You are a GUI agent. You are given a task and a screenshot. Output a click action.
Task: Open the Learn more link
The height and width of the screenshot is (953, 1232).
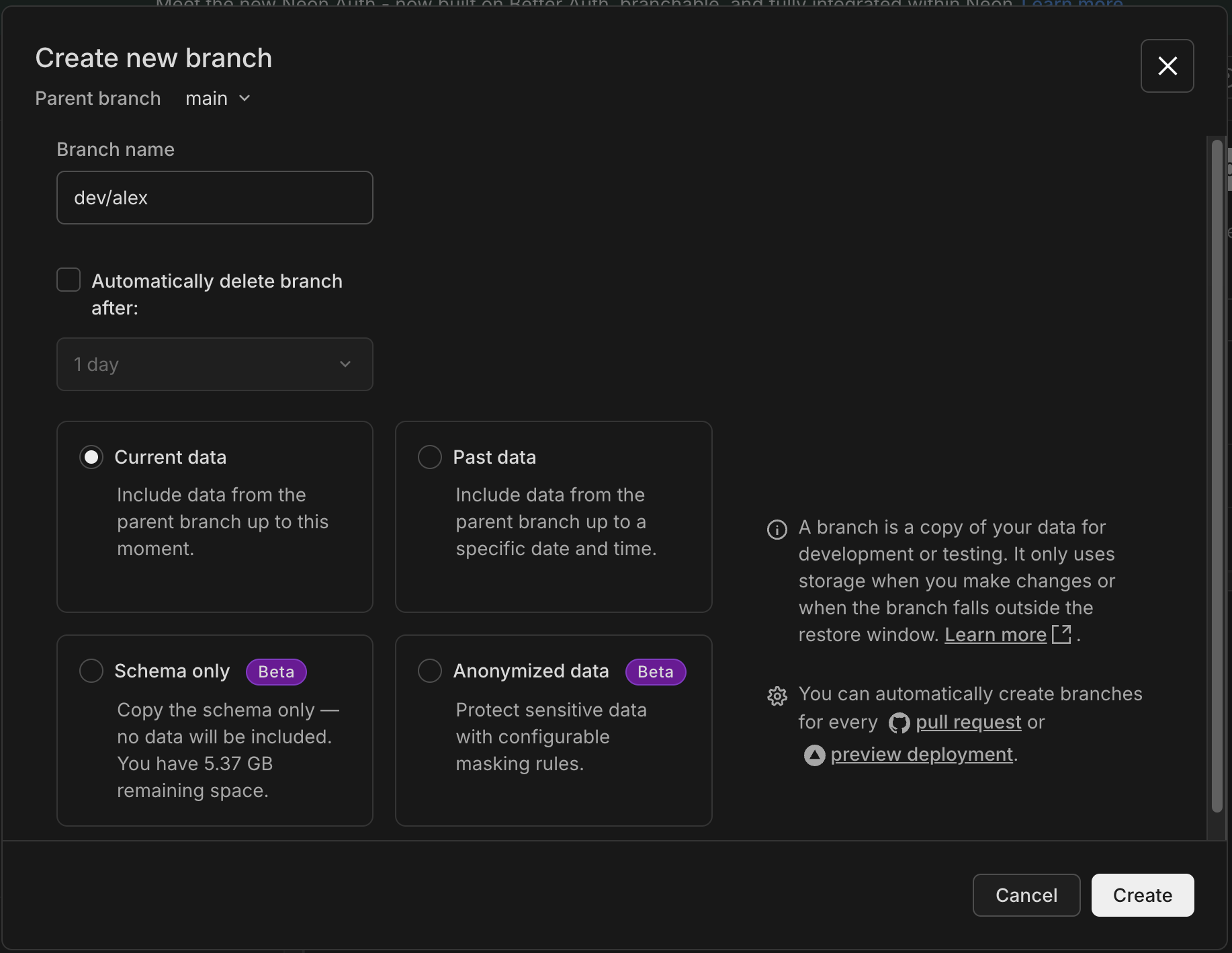click(x=995, y=634)
